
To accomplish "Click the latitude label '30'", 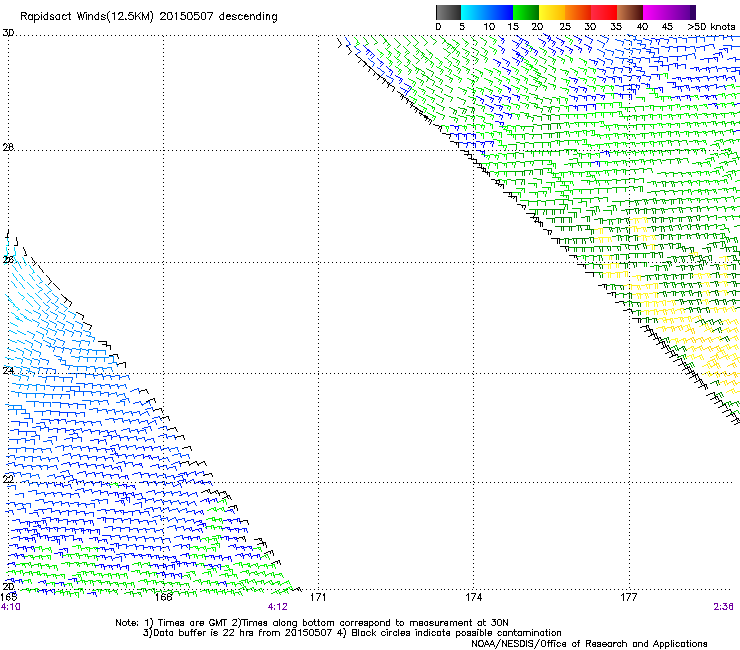I will pyautogui.click(x=8, y=33).
